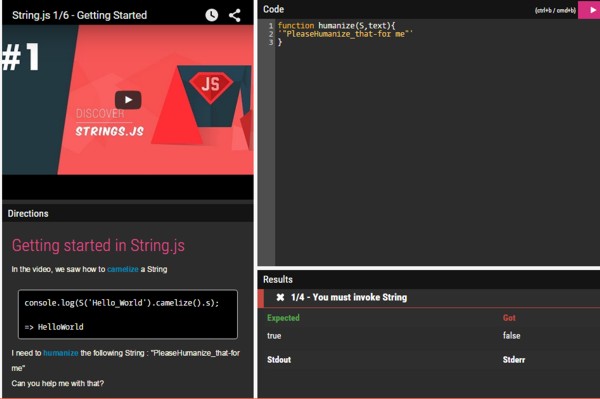Click the failed test X icon
Screen dimensions: 600x399
pyautogui.click(x=280, y=297)
